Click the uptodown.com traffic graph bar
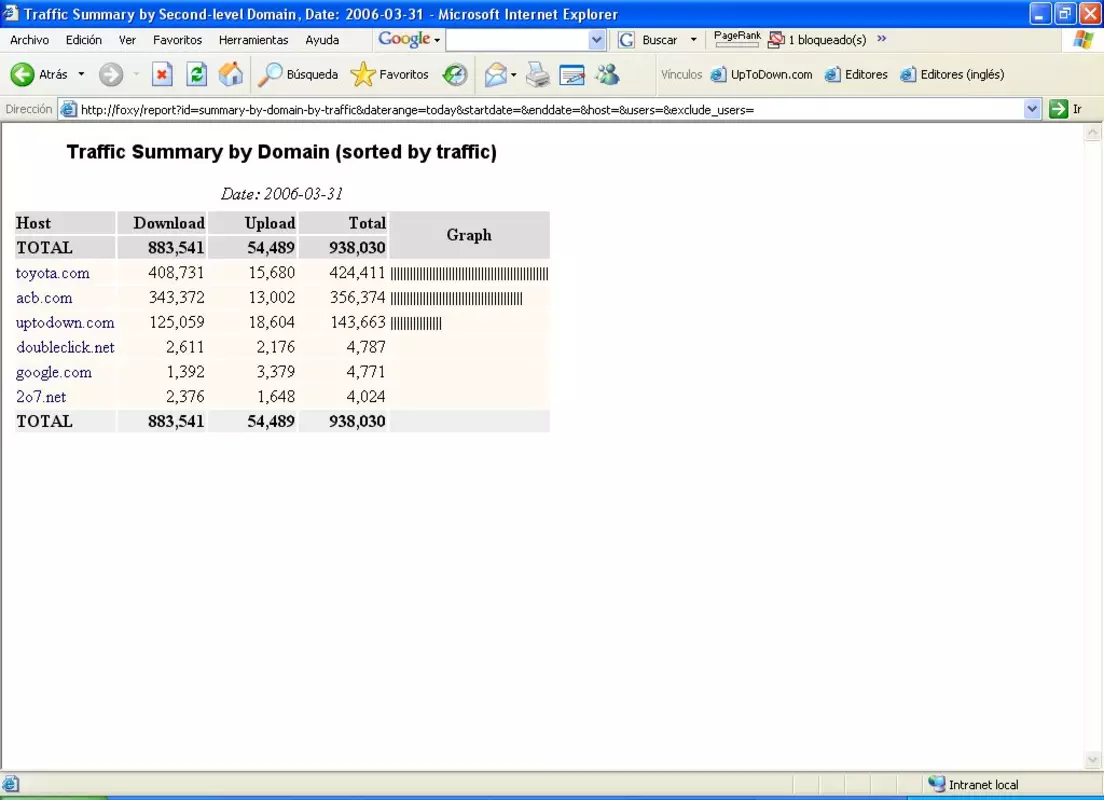This screenshot has width=1104, height=800. click(416, 323)
